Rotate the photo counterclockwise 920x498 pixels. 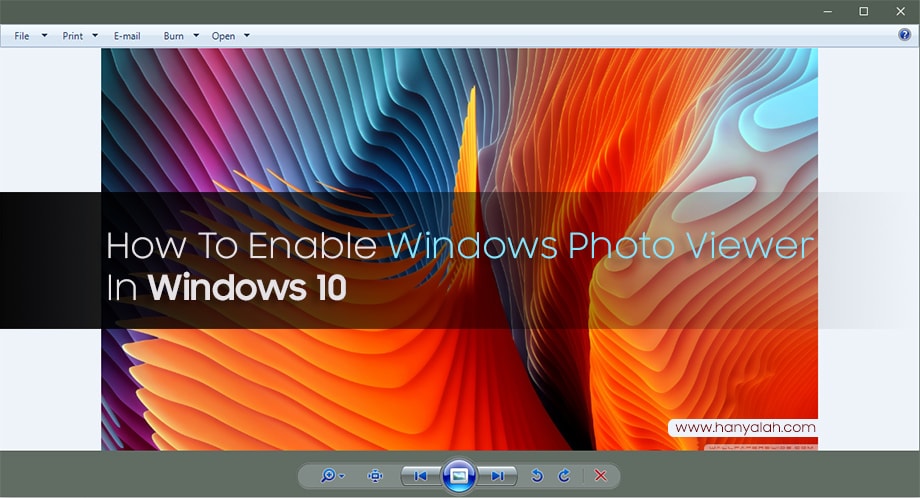(x=537, y=476)
